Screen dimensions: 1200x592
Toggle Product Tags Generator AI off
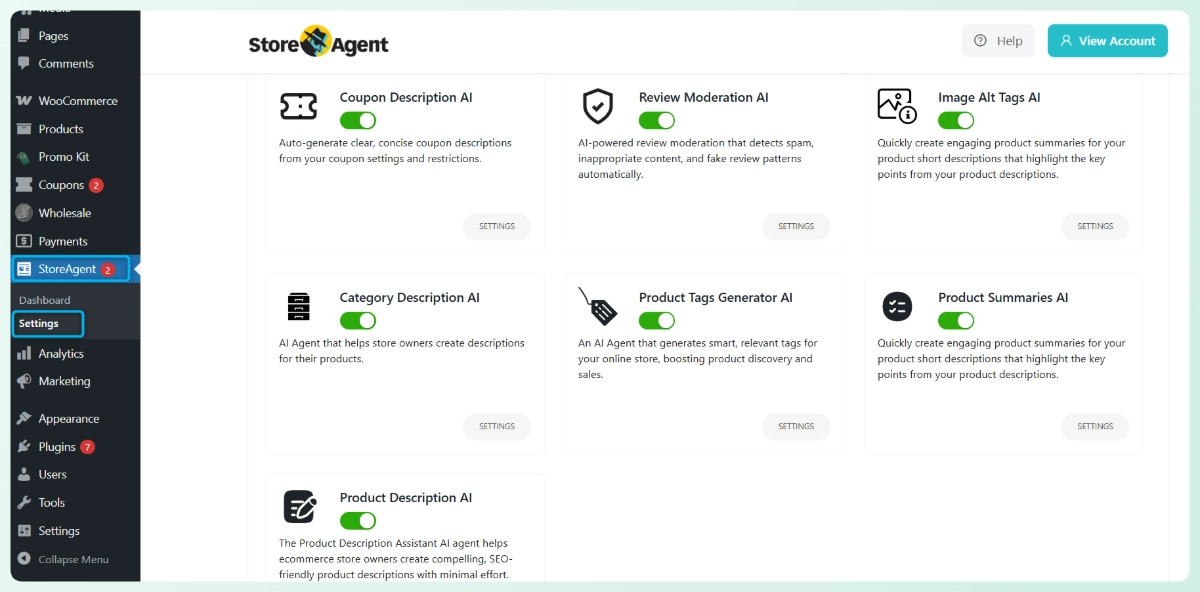[x=657, y=321]
